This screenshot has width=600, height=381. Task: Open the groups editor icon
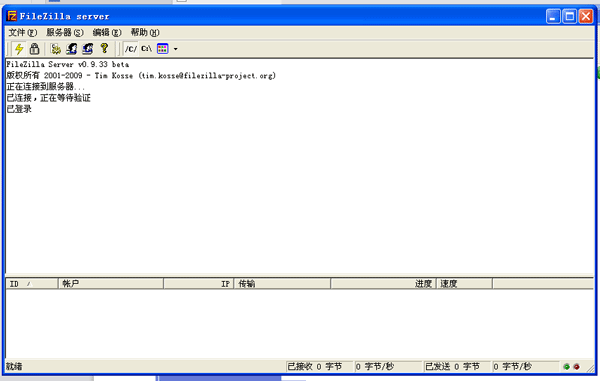pyautogui.click(x=88, y=49)
